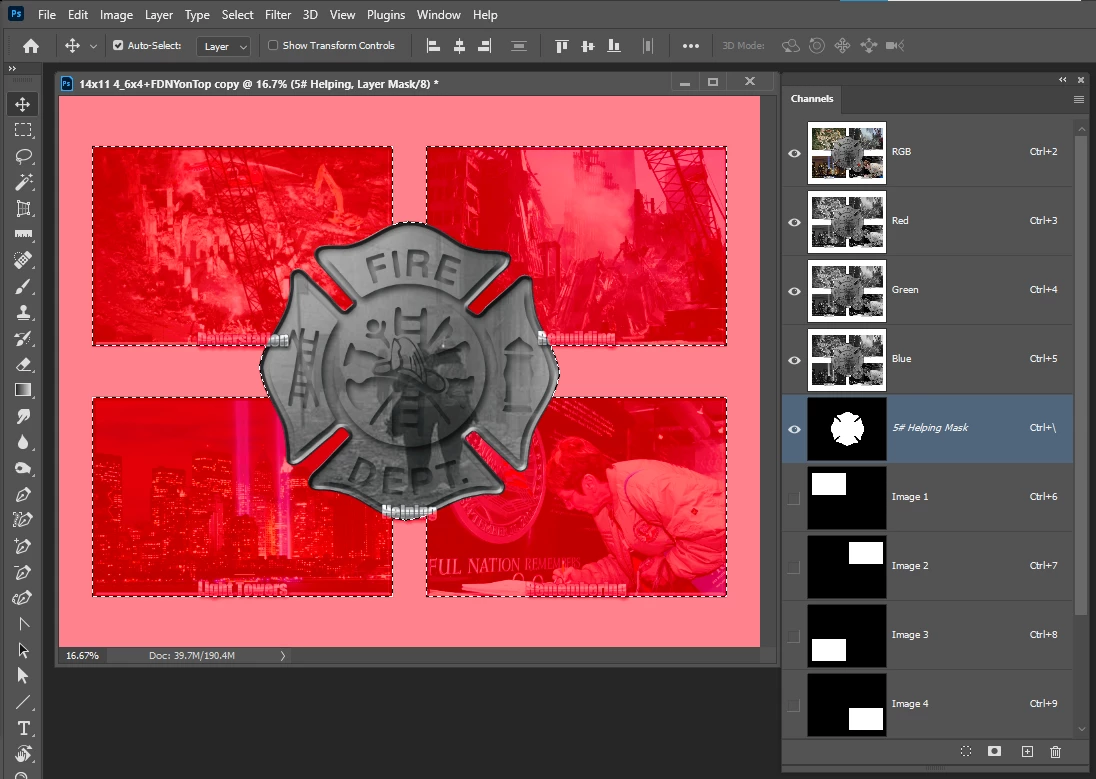Select the Sponge tool

[22, 469]
